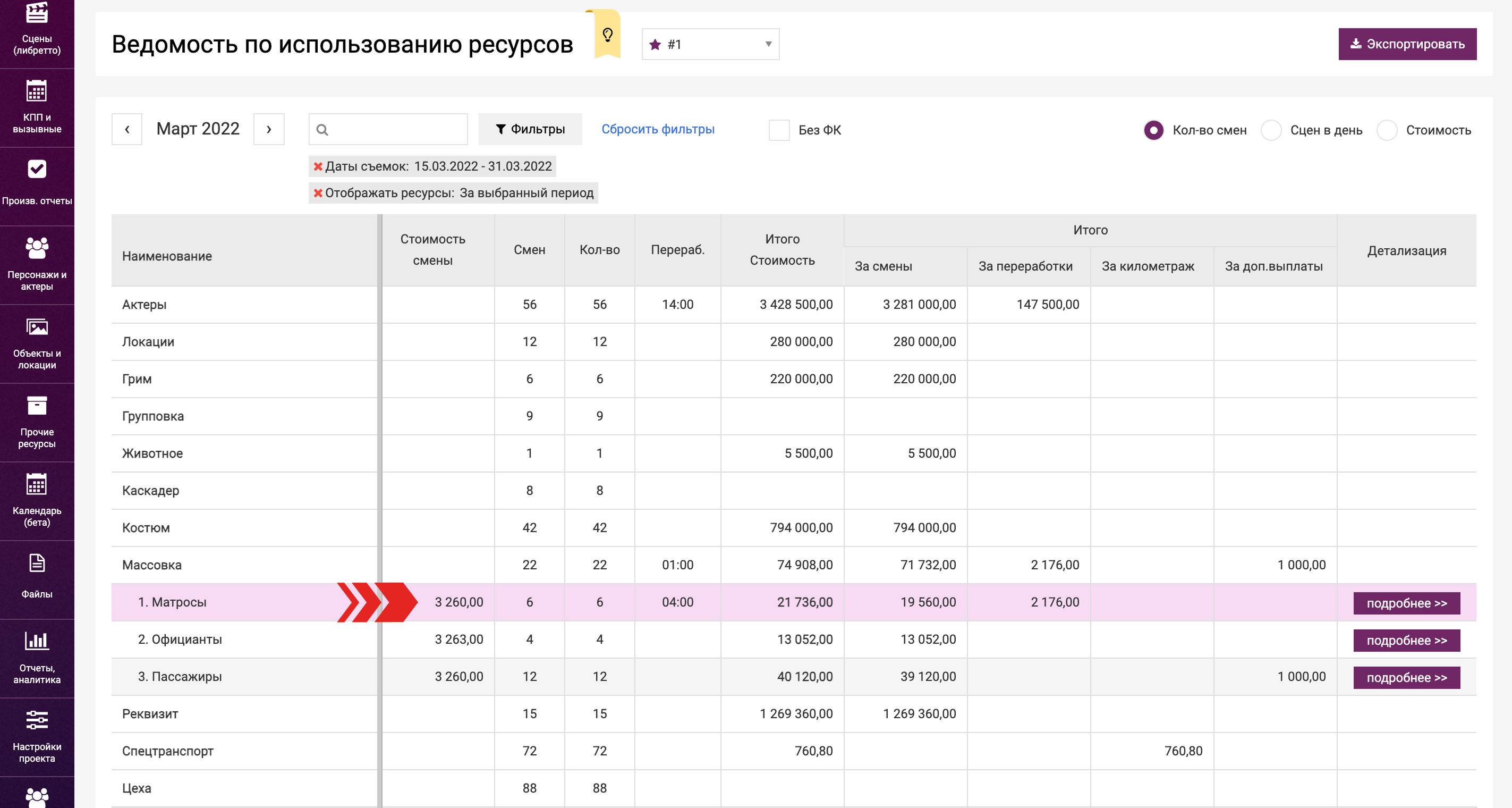This screenshot has width=1512, height=808.
Task: Click the Март 2022 month label
Action: point(198,129)
